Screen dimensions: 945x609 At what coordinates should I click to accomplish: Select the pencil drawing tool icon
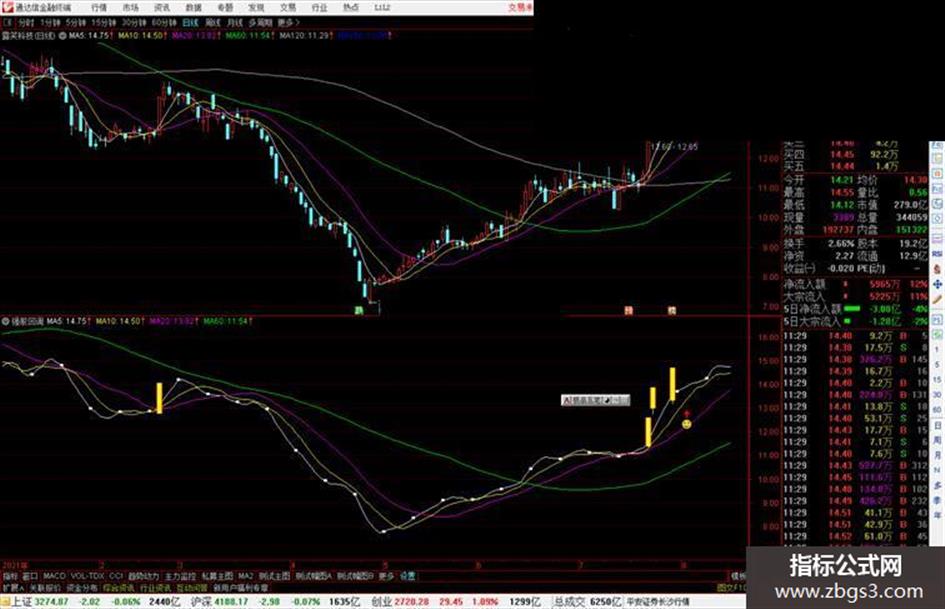point(937,298)
